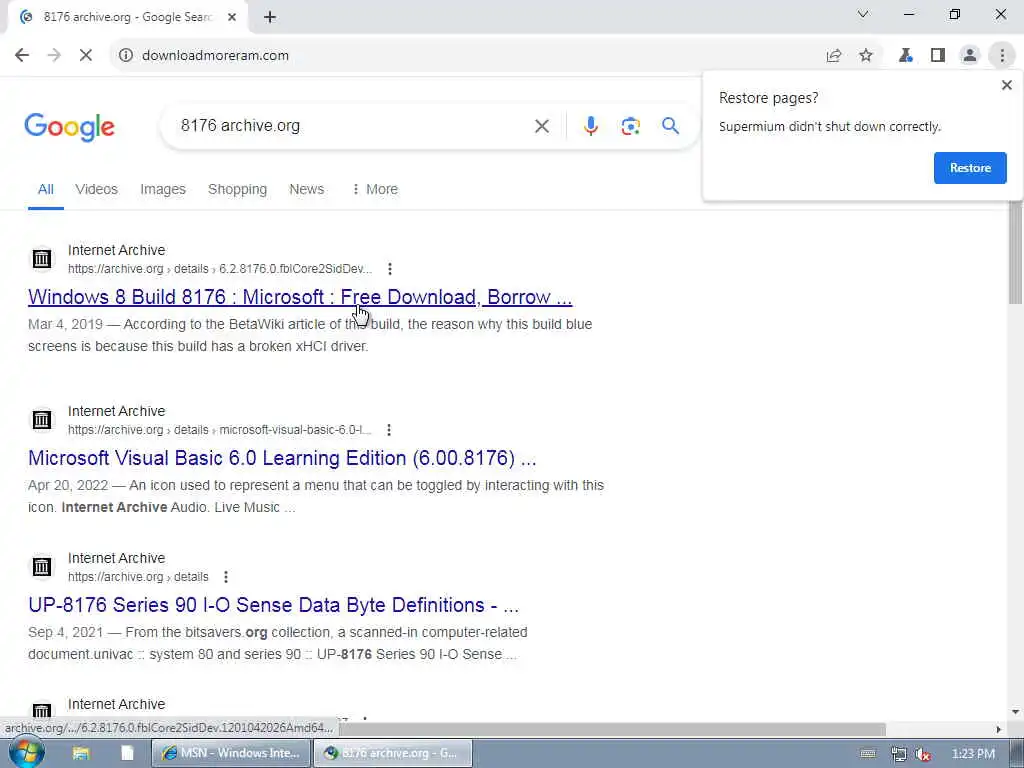Switch to the Videos tab
This screenshot has width=1024, height=768.
pyautogui.click(x=96, y=189)
